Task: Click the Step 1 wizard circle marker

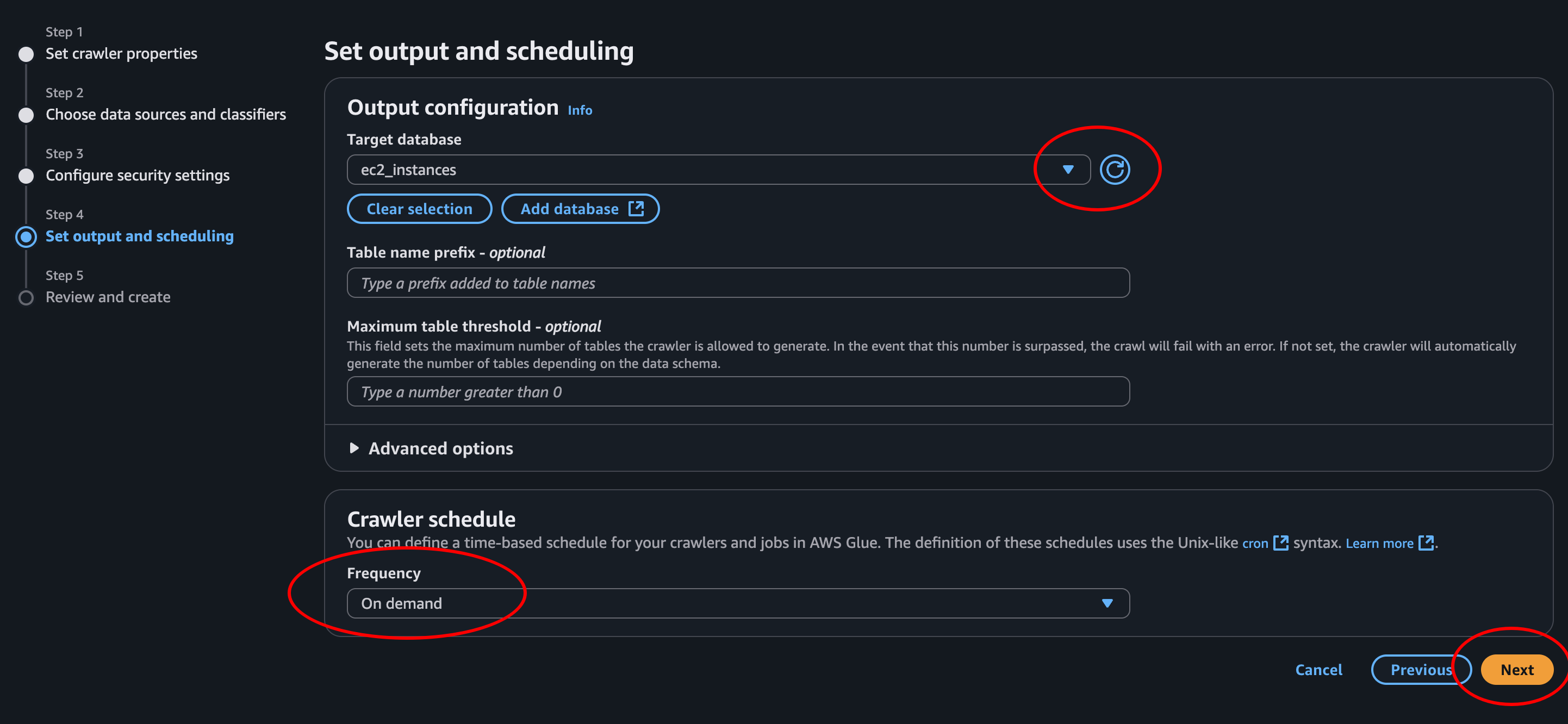Action: coord(26,54)
